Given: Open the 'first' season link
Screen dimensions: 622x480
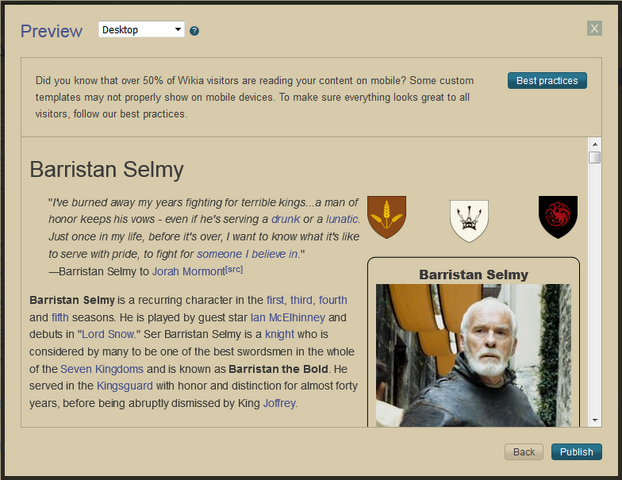Looking at the screenshot, I should (275, 300).
